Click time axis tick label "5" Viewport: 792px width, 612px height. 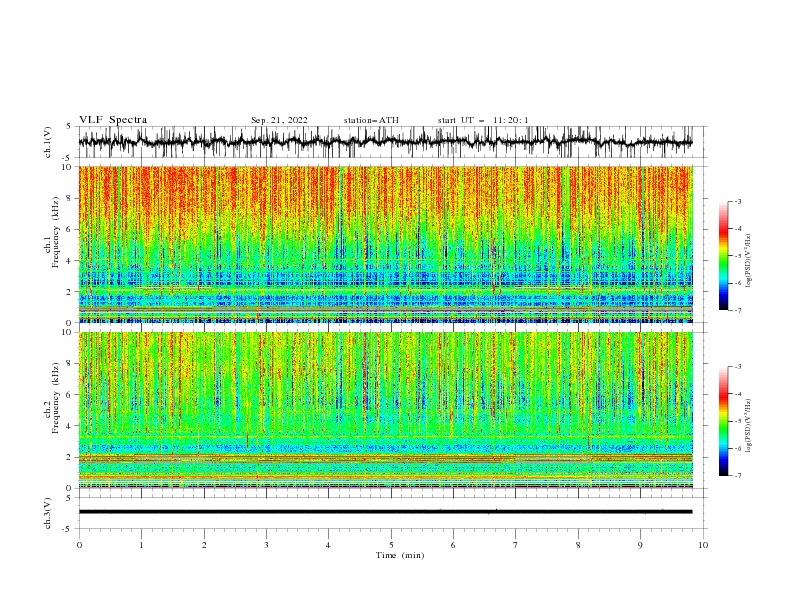(x=391, y=545)
